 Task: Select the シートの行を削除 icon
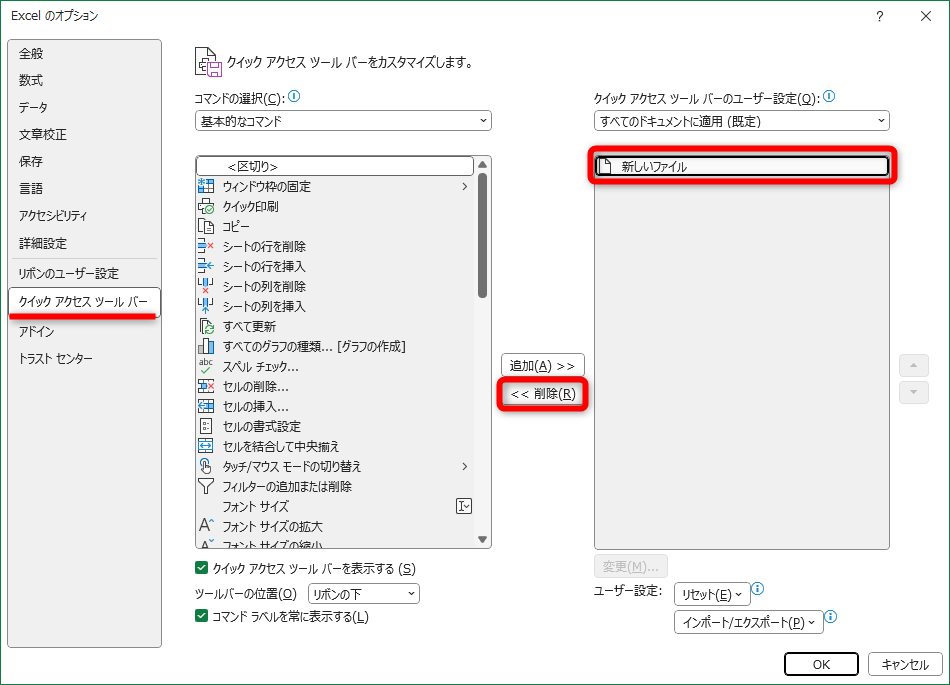[x=206, y=246]
